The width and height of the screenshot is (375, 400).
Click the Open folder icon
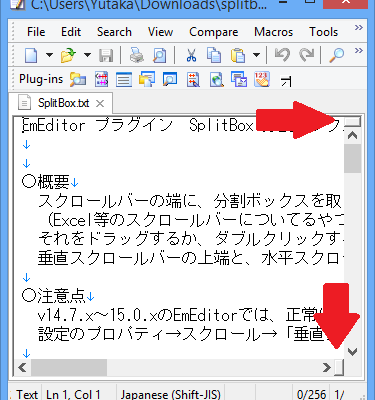point(69,55)
